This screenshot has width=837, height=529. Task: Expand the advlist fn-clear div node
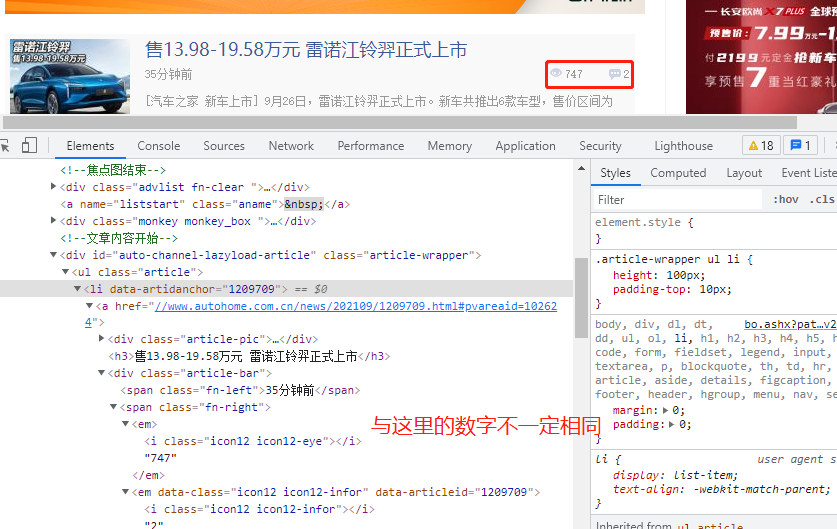coord(53,186)
